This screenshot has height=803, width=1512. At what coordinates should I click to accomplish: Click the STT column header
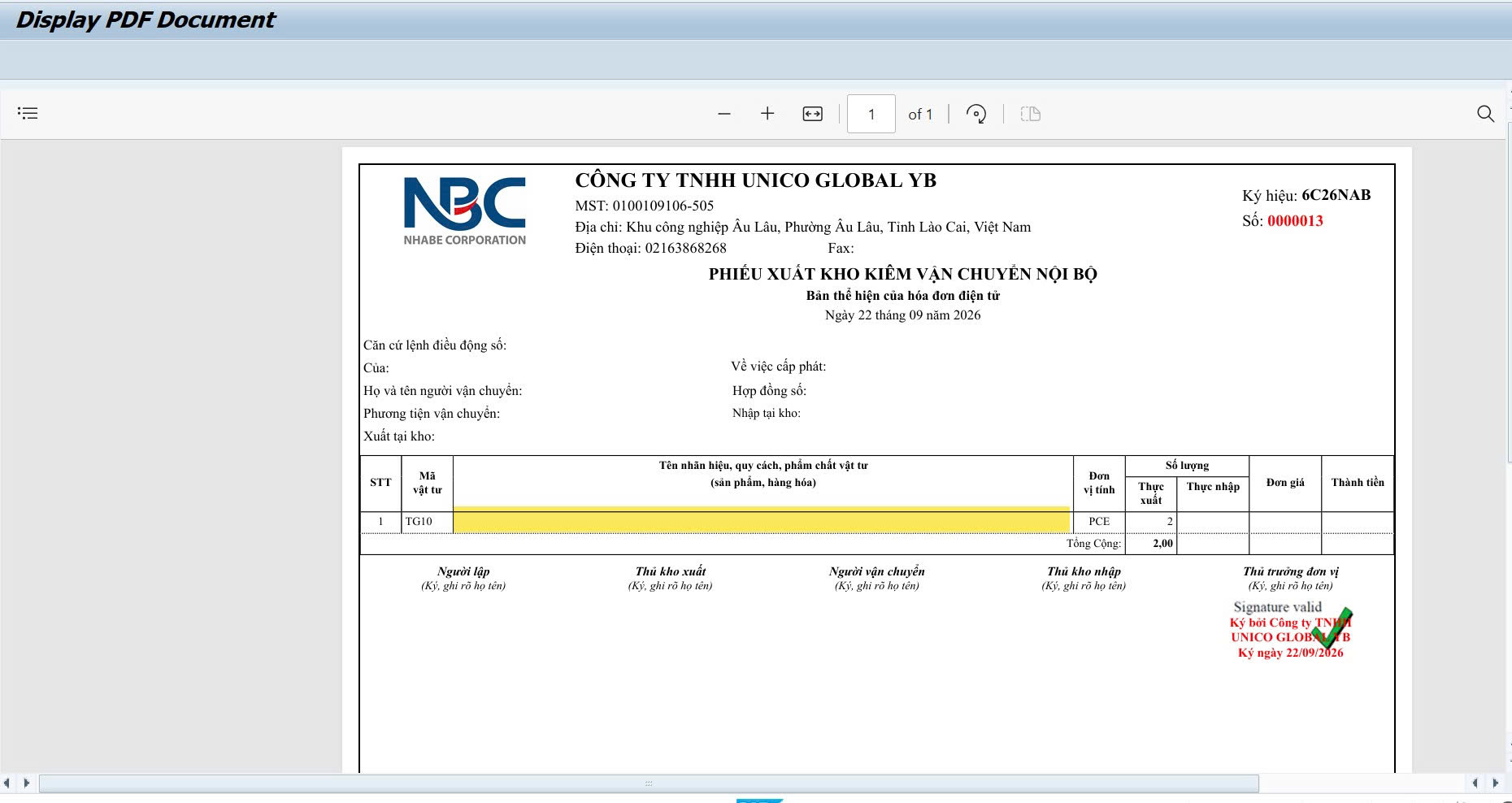(380, 483)
